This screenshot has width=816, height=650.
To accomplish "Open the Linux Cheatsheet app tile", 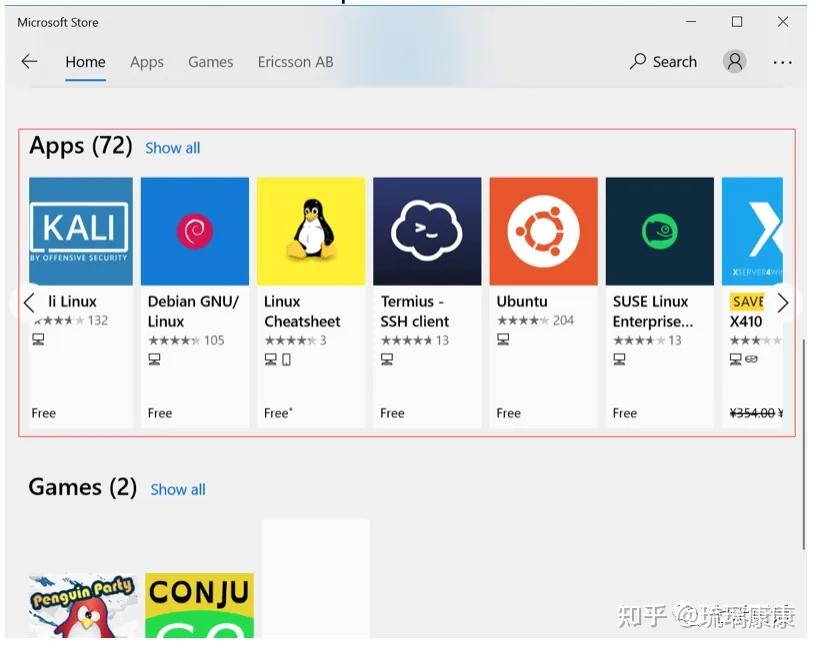I will click(311, 230).
